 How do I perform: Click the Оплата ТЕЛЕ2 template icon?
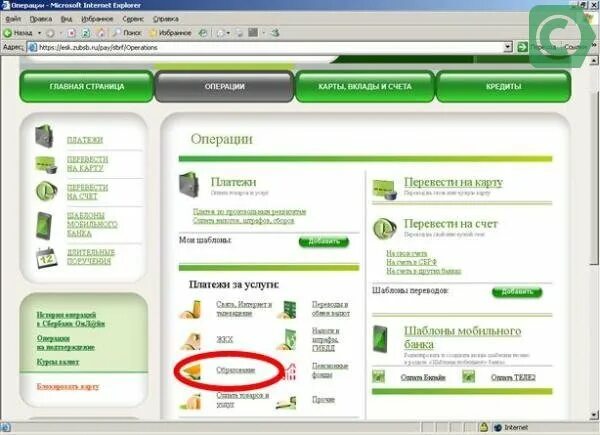pyautogui.click(x=468, y=377)
